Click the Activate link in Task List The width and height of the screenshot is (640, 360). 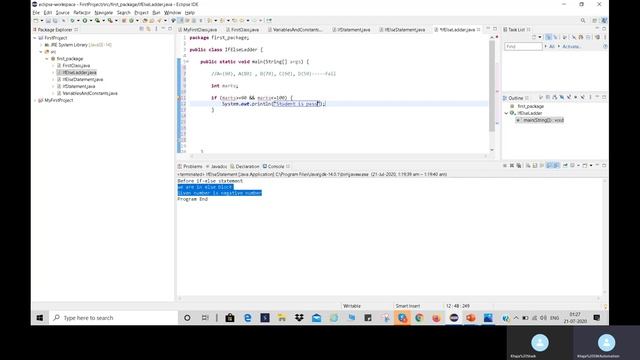[x=571, y=47]
